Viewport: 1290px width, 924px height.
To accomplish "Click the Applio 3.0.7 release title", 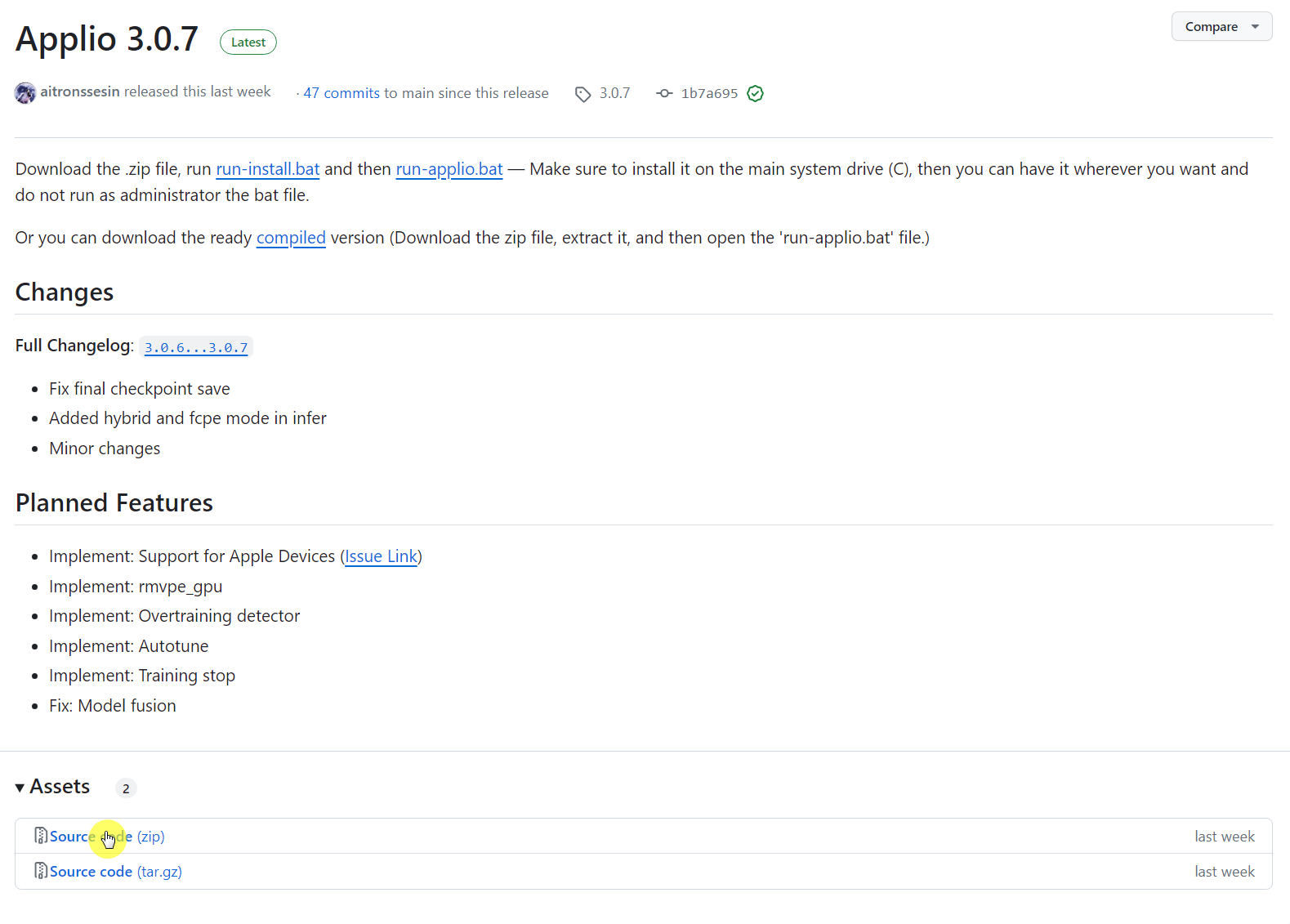I will [107, 38].
